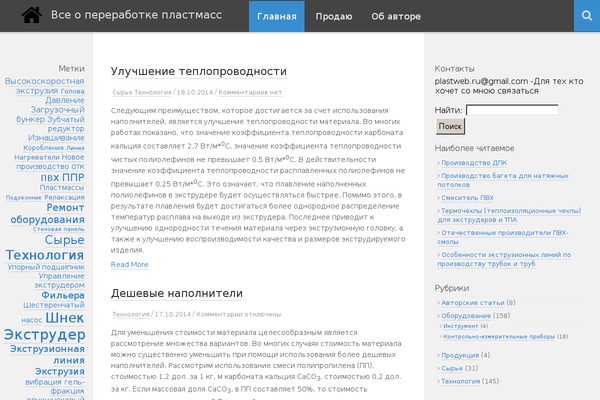This screenshot has width=600, height=400.
Task: Click Read More under the first article
Action: [129, 264]
